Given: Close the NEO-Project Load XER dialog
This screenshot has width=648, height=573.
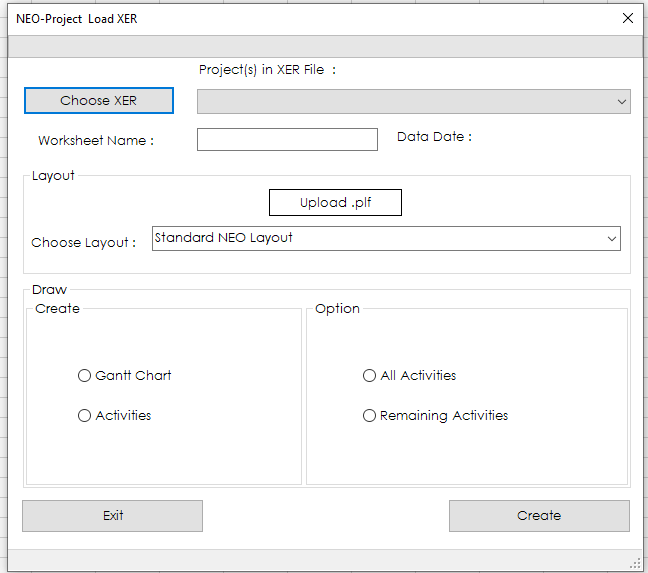Looking at the screenshot, I should click(628, 18).
